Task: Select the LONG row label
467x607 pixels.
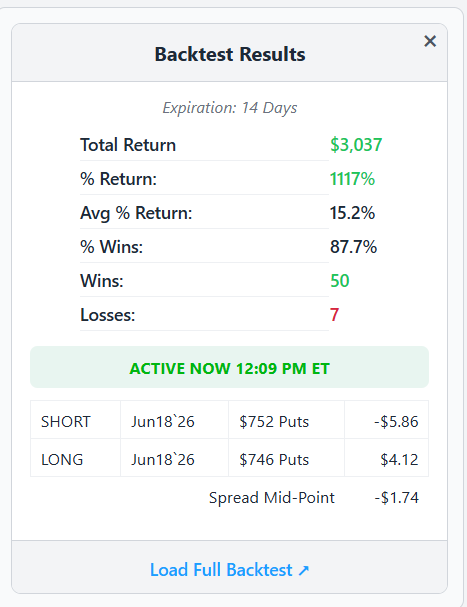Action: [62, 460]
